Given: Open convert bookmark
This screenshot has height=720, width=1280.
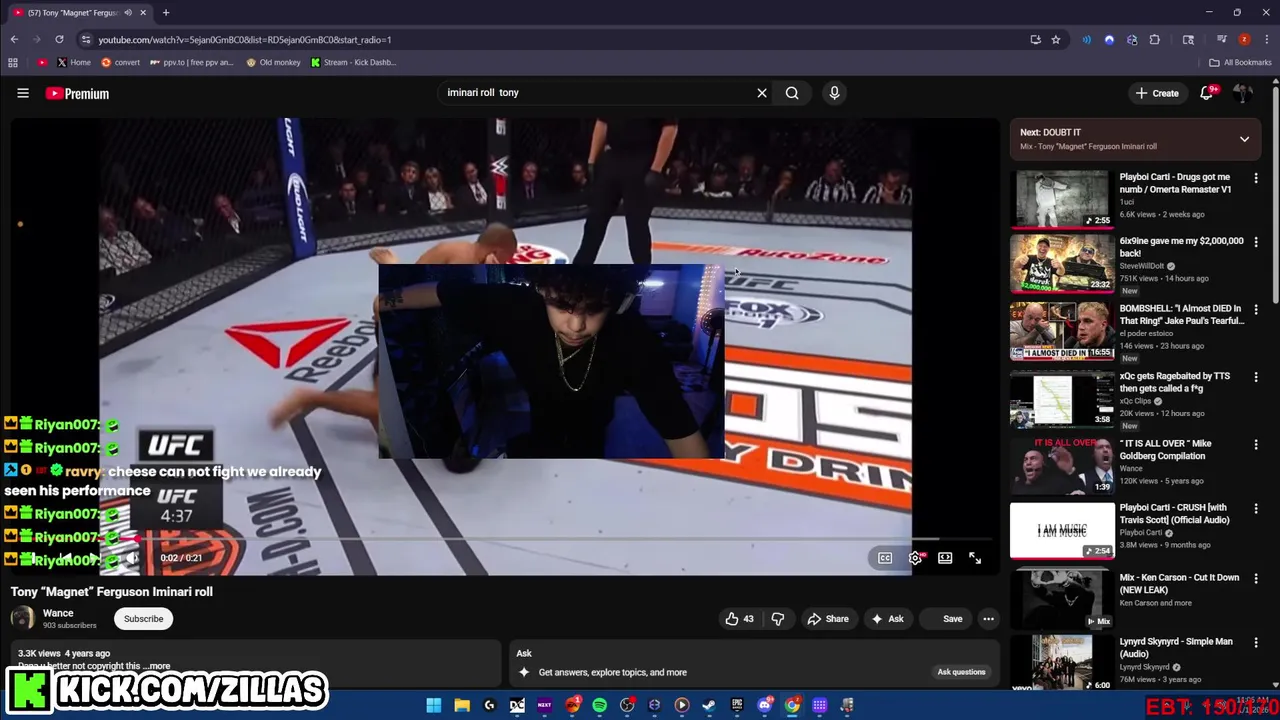Looking at the screenshot, I should pos(120,62).
